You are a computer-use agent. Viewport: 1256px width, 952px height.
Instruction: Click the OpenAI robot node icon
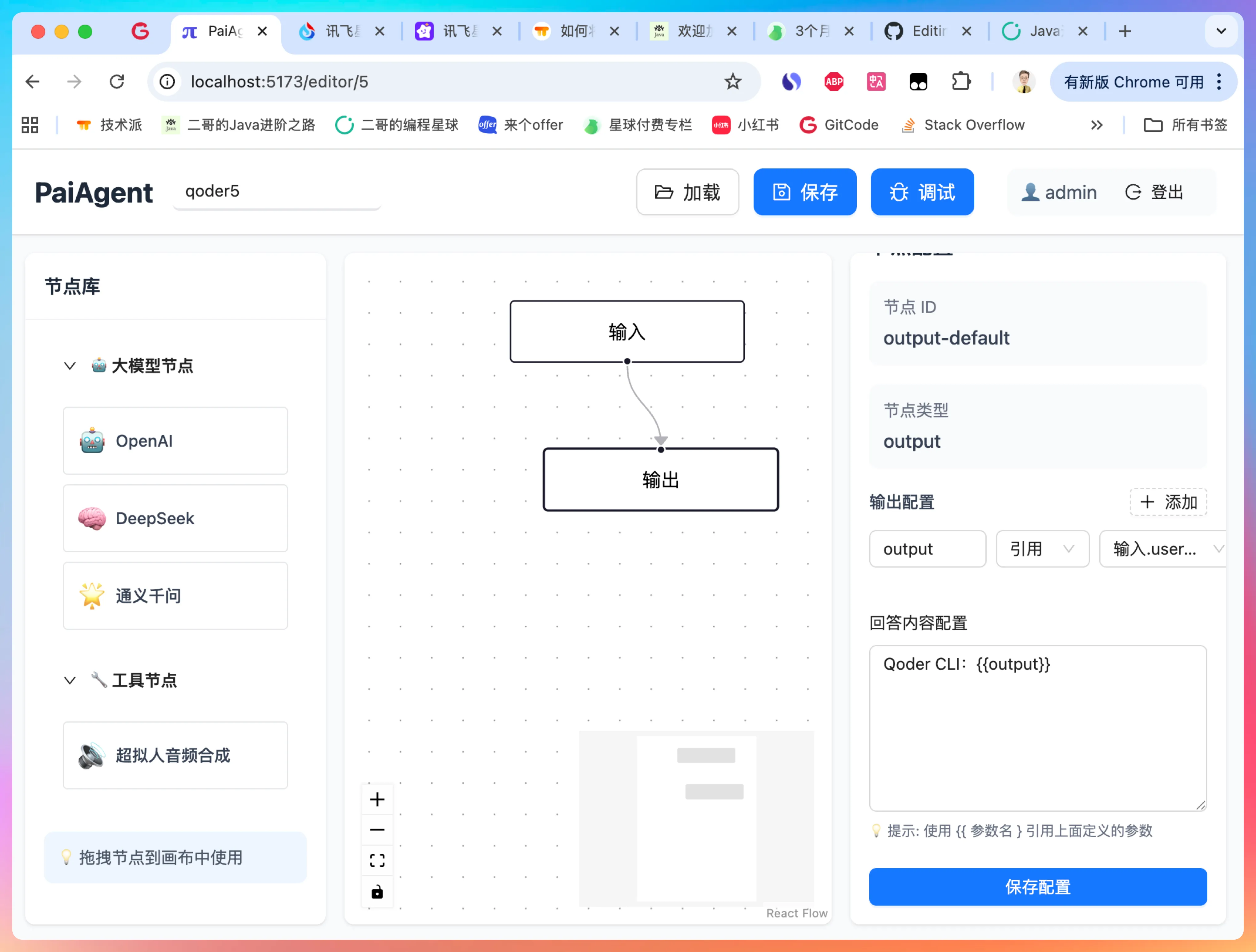[x=92, y=441]
